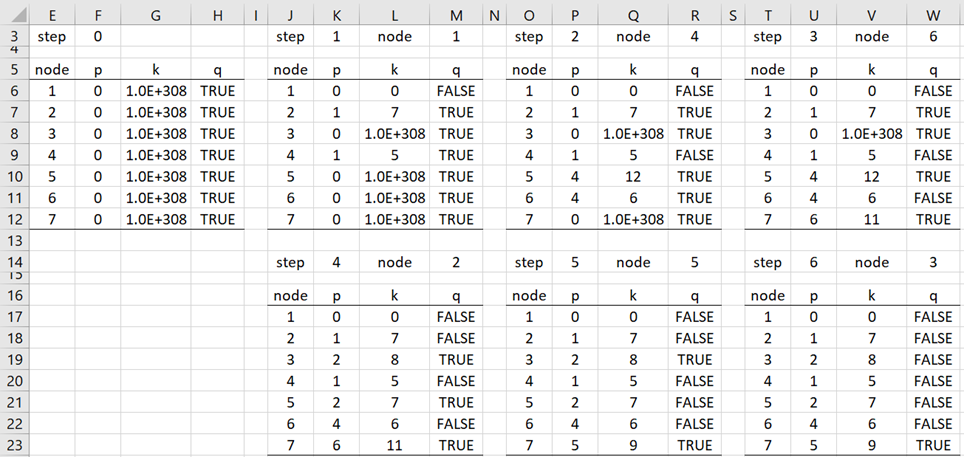
Task: Select column W header
Action: 933,15
